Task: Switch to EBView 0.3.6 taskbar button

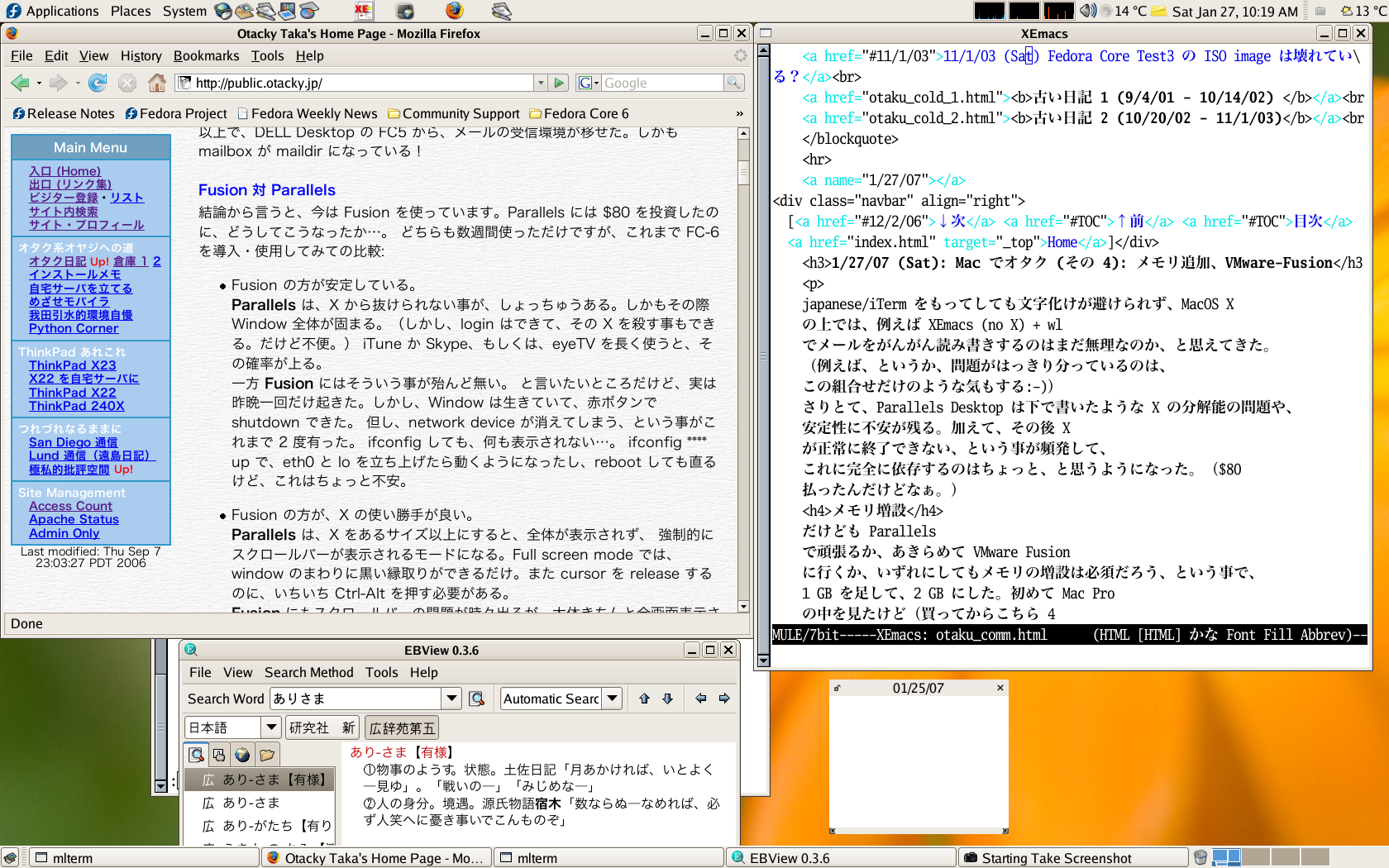Action: coord(841,857)
